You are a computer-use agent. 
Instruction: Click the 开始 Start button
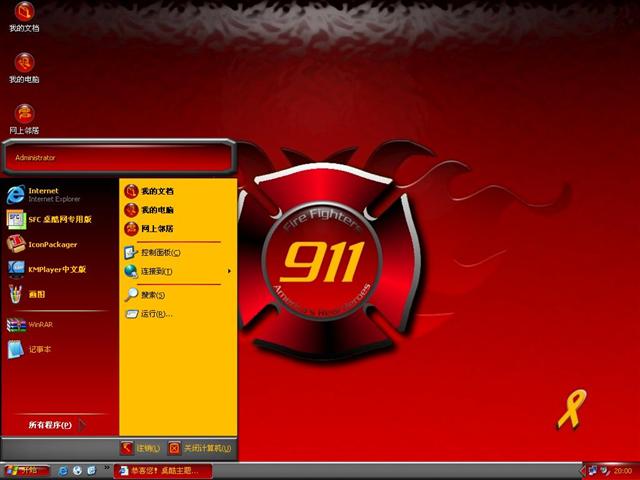26,471
